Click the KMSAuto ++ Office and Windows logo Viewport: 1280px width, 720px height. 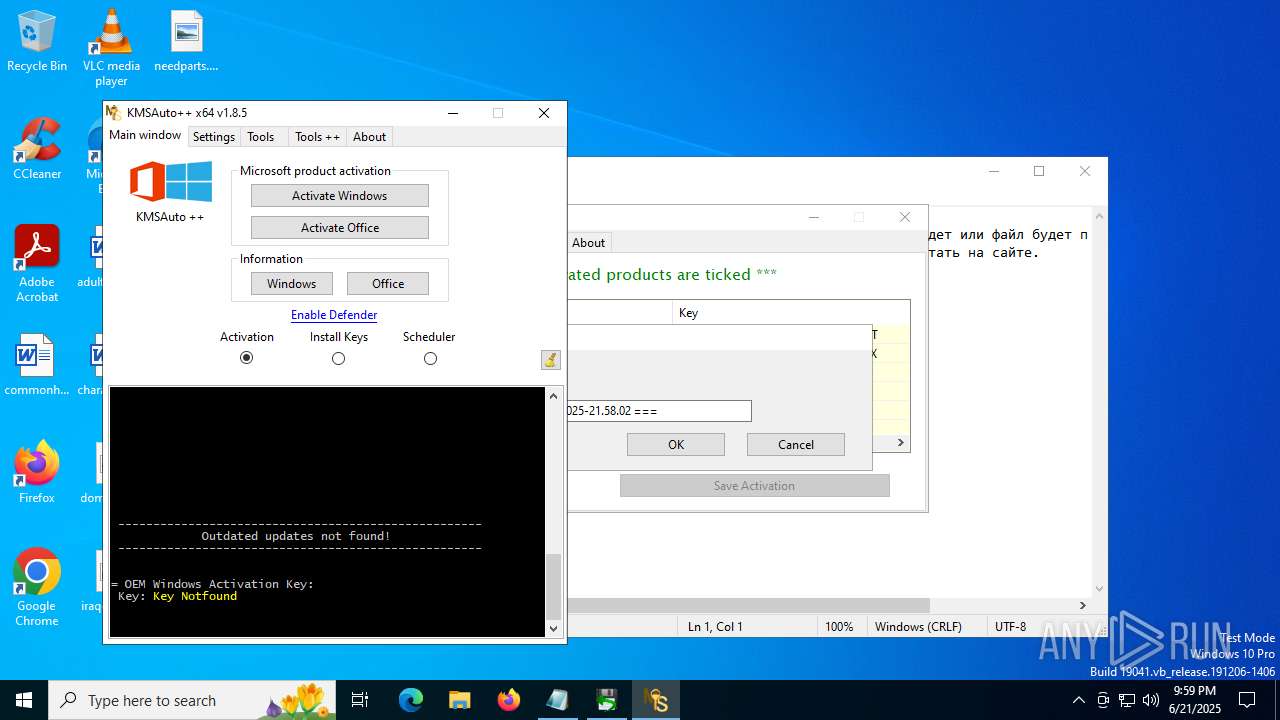coord(170,182)
